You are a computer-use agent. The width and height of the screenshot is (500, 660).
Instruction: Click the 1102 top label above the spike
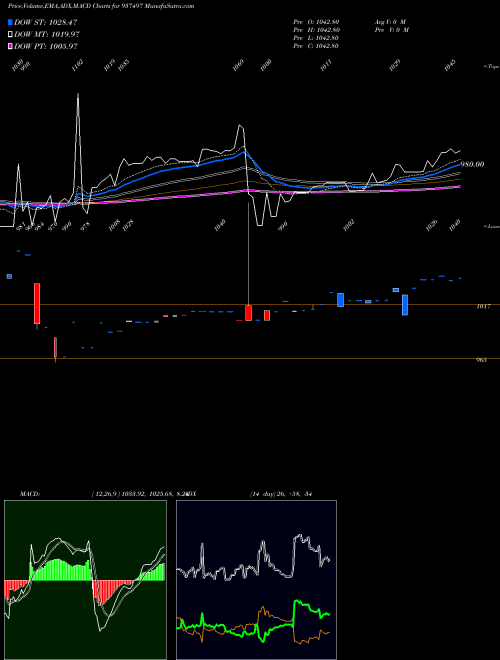[x=77, y=65]
